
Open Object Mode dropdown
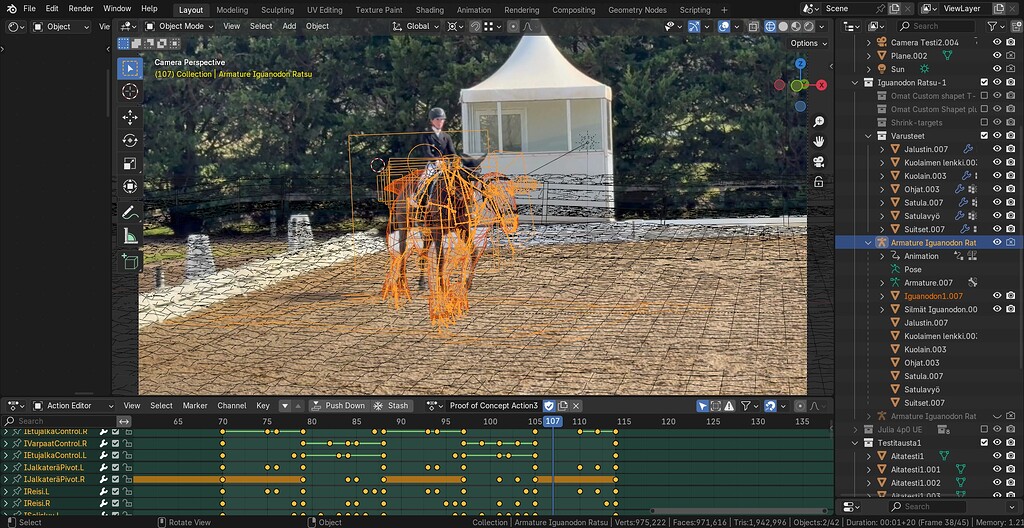[179, 26]
